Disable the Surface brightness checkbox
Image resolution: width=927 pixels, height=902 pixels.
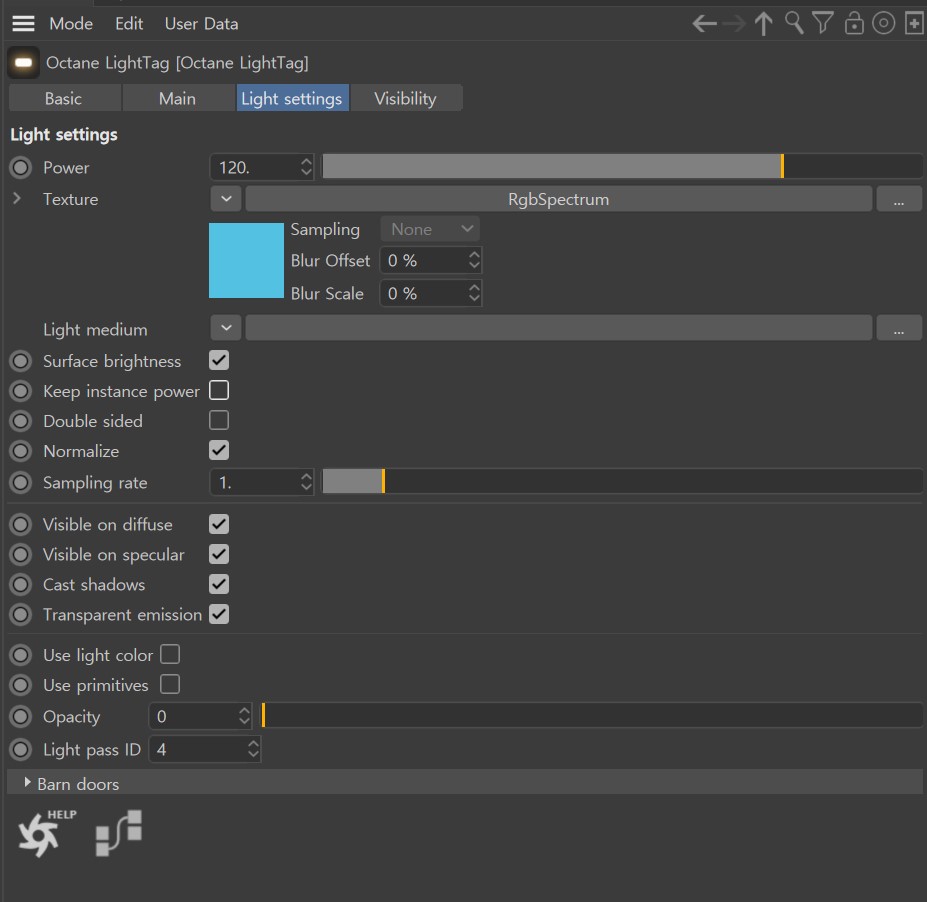click(219, 361)
